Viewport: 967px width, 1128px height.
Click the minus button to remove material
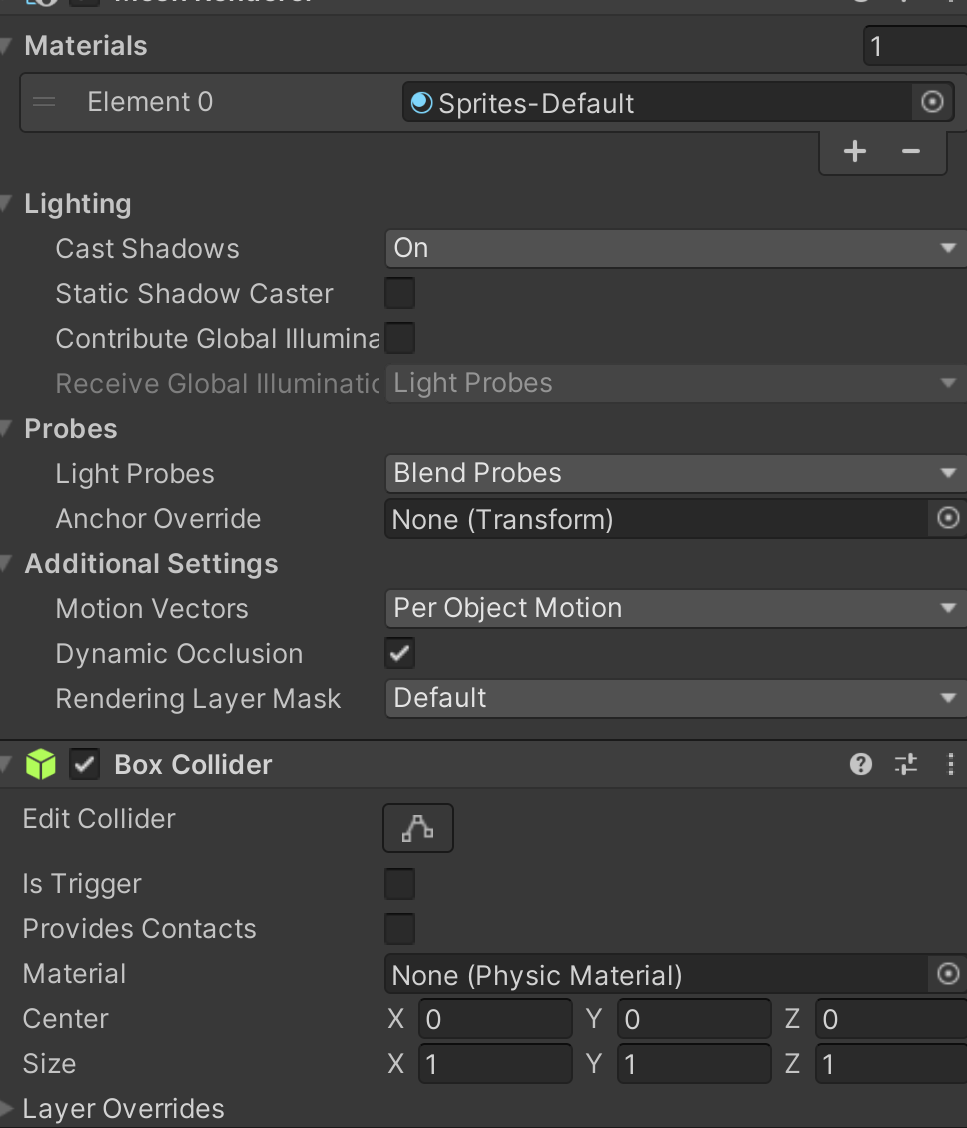[x=910, y=151]
